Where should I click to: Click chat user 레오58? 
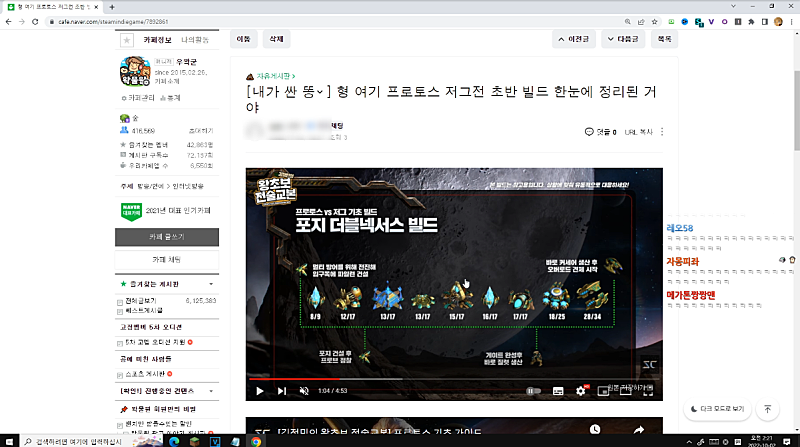[x=680, y=228]
